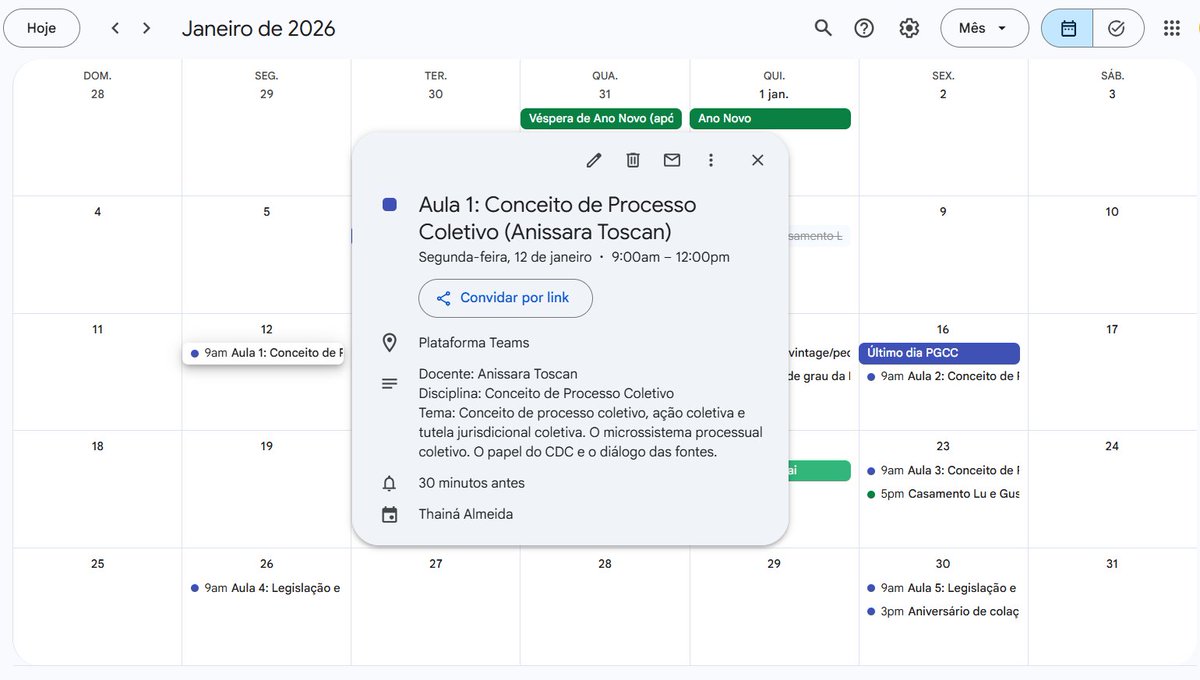Click the 'Convidar por link' button
1200x680 pixels.
pos(504,298)
